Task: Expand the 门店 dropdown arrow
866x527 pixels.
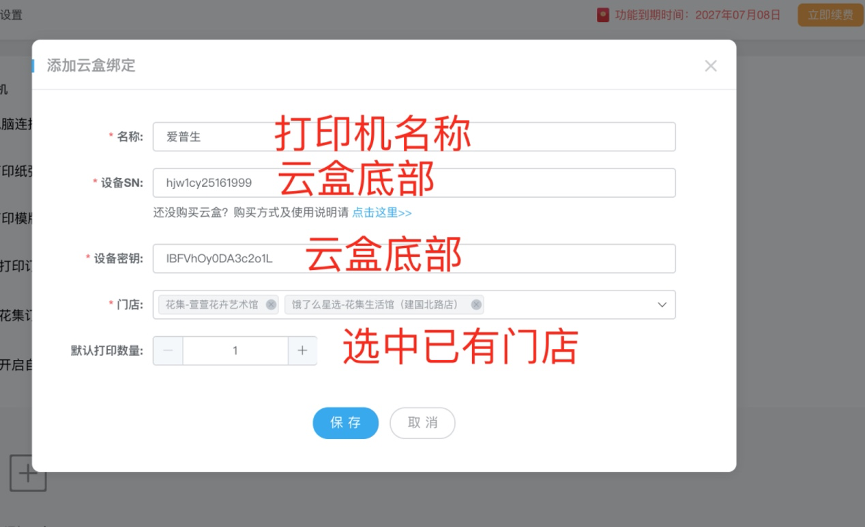Action: click(x=662, y=304)
